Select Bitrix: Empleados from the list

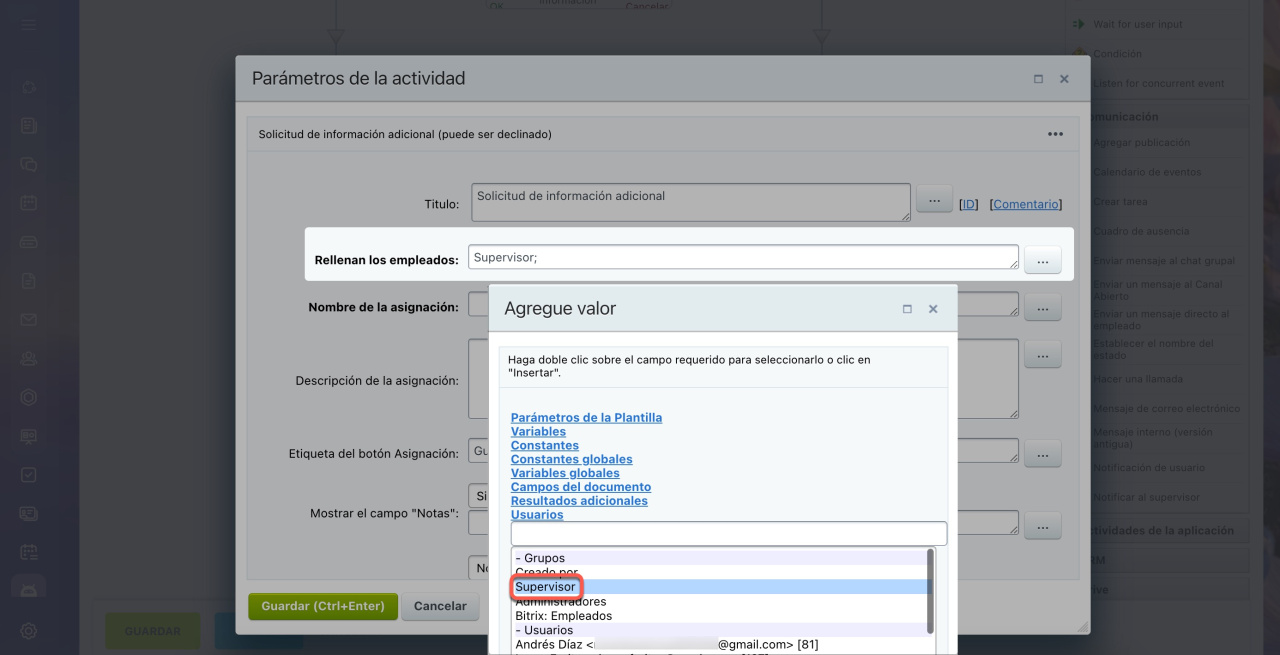563,616
